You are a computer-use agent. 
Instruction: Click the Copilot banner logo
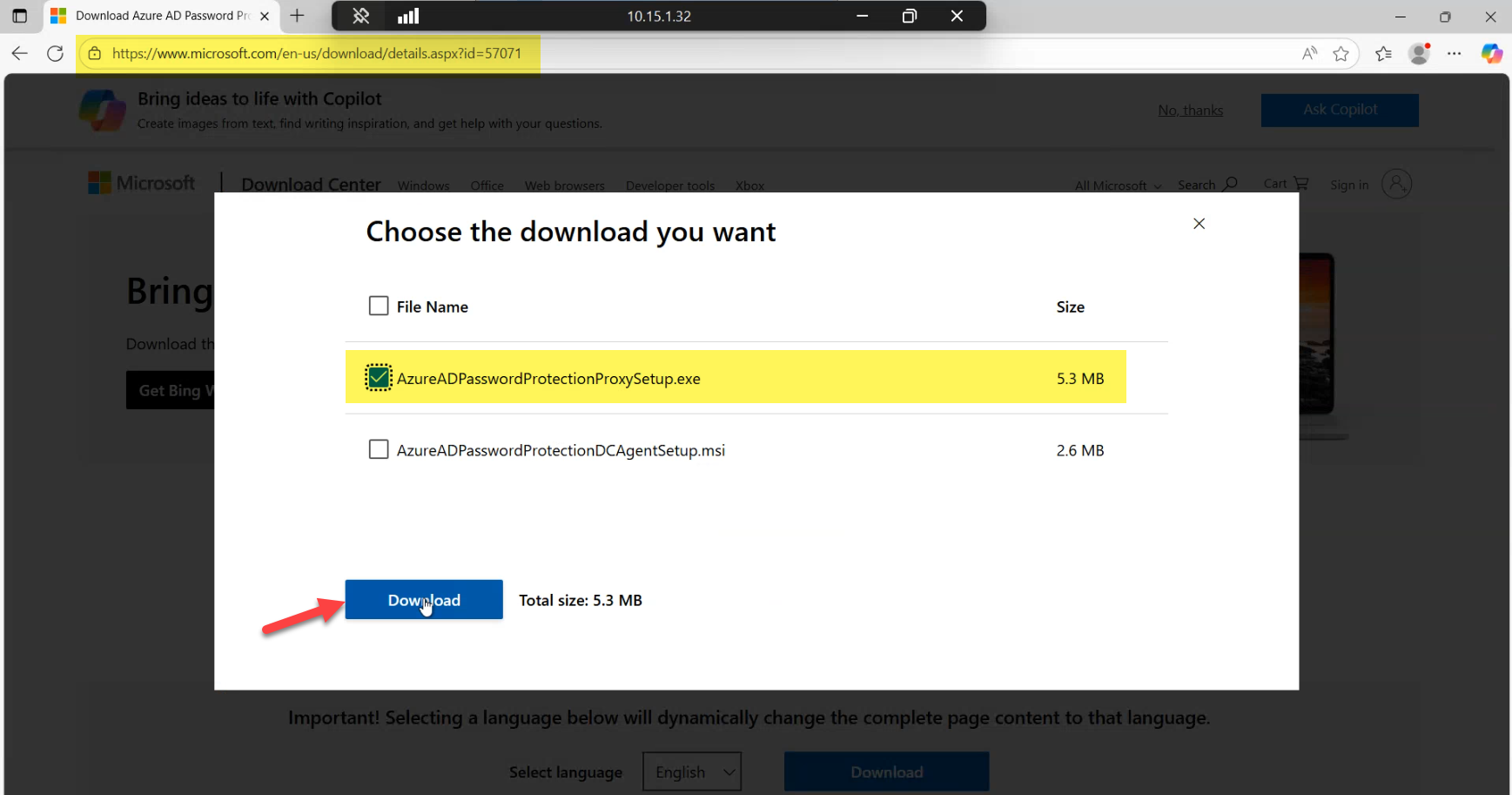point(103,111)
